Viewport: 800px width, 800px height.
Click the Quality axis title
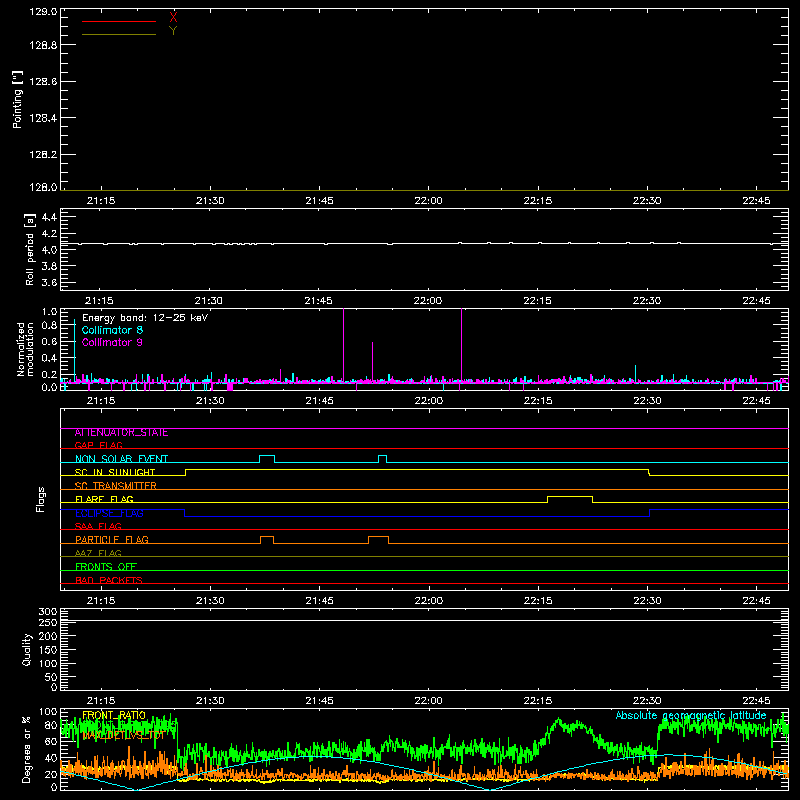pyautogui.click(x=27, y=650)
